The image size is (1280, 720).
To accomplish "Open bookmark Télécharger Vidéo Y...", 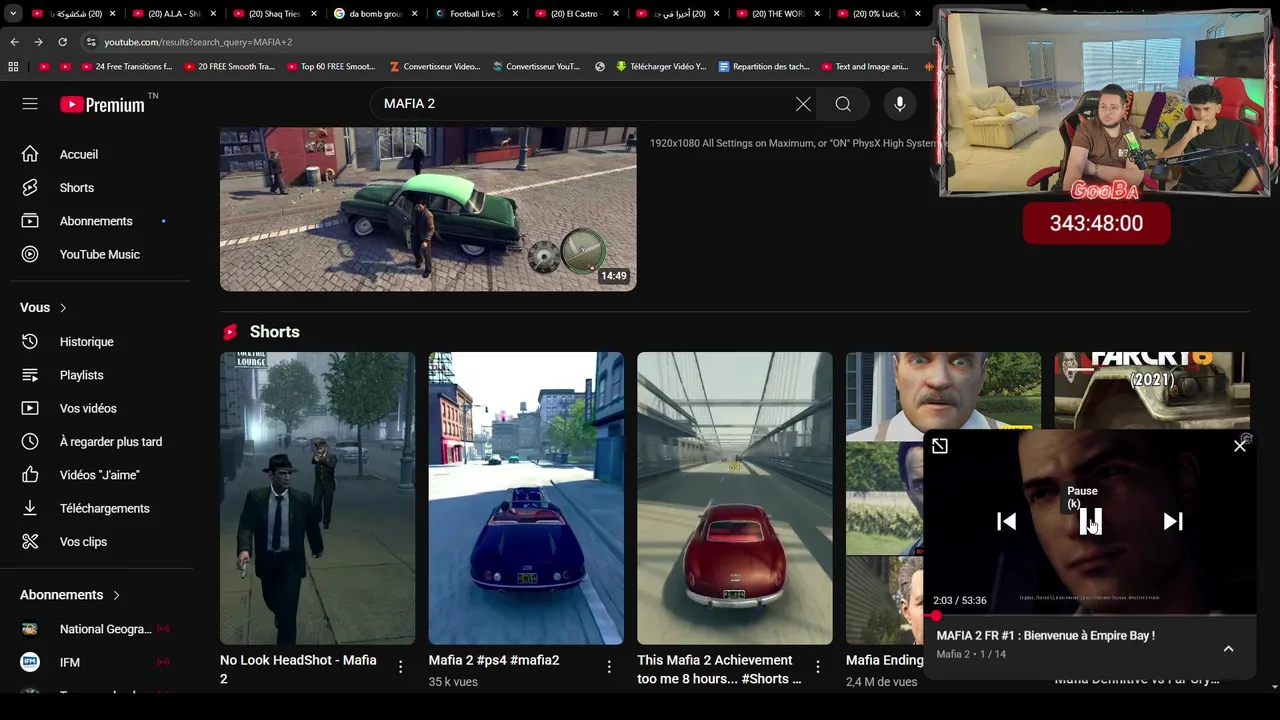I will point(661,67).
